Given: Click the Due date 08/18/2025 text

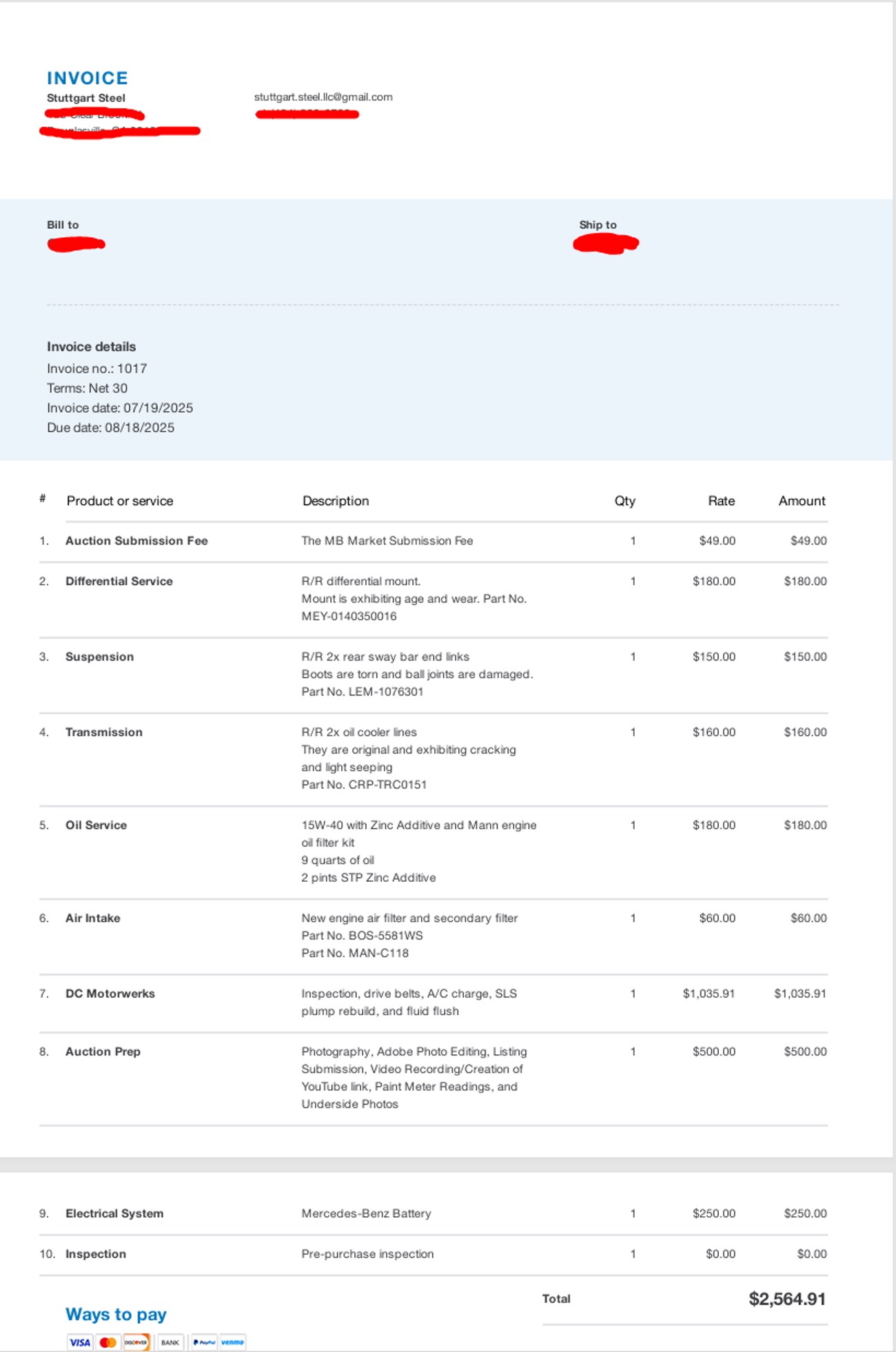Looking at the screenshot, I should (110, 427).
